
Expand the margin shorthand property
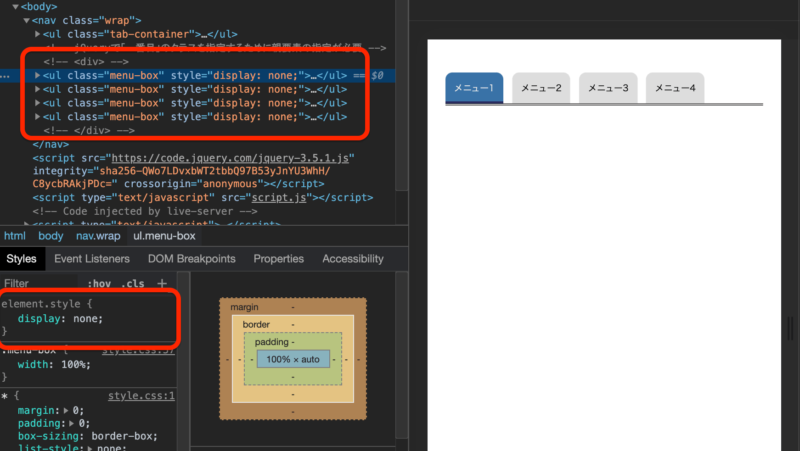[x=66, y=410]
